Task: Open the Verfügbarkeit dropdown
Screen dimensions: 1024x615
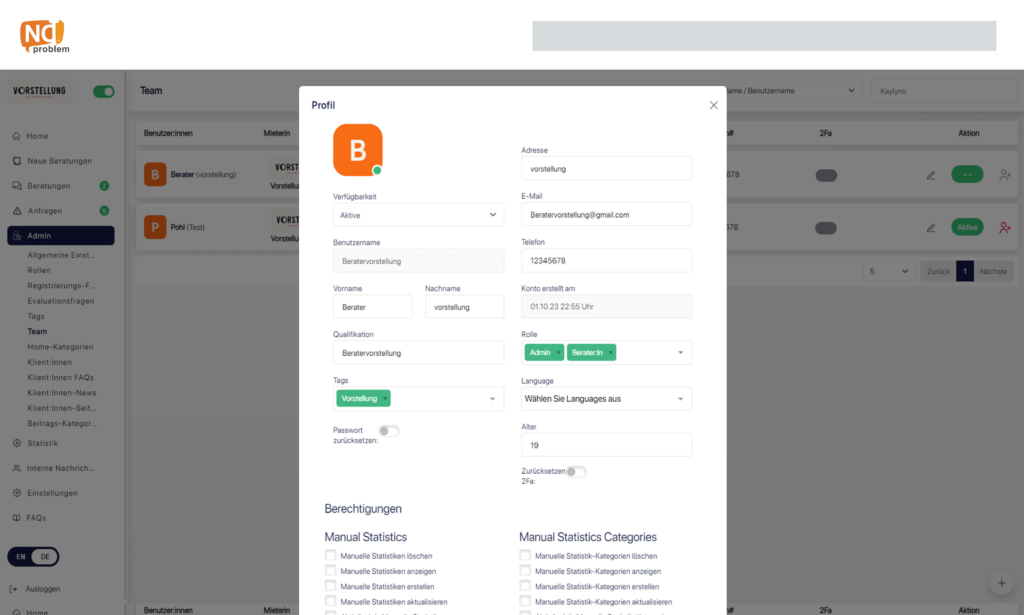Action: click(x=418, y=215)
